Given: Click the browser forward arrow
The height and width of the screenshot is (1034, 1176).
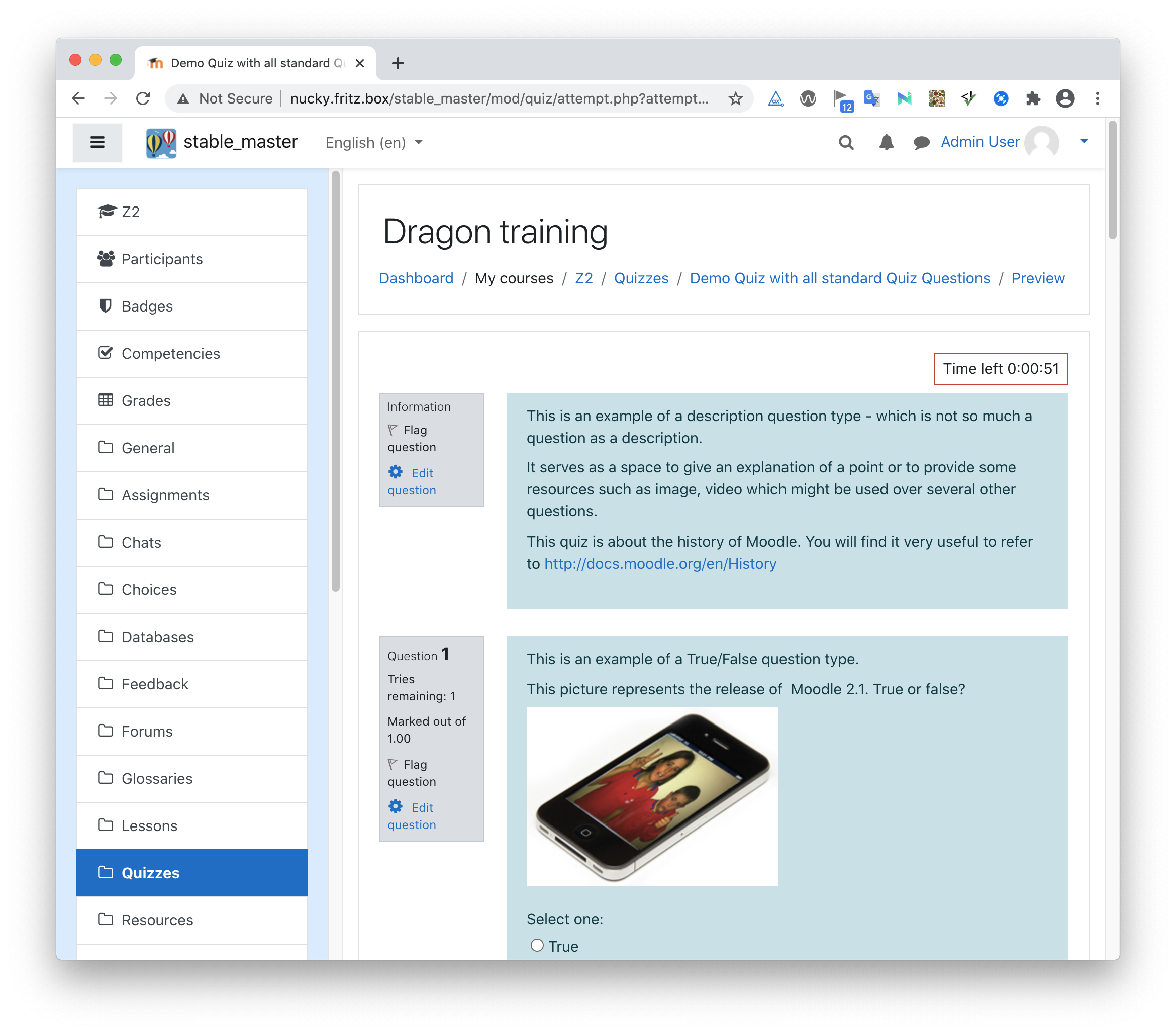Looking at the screenshot, I should pos(111,98).
